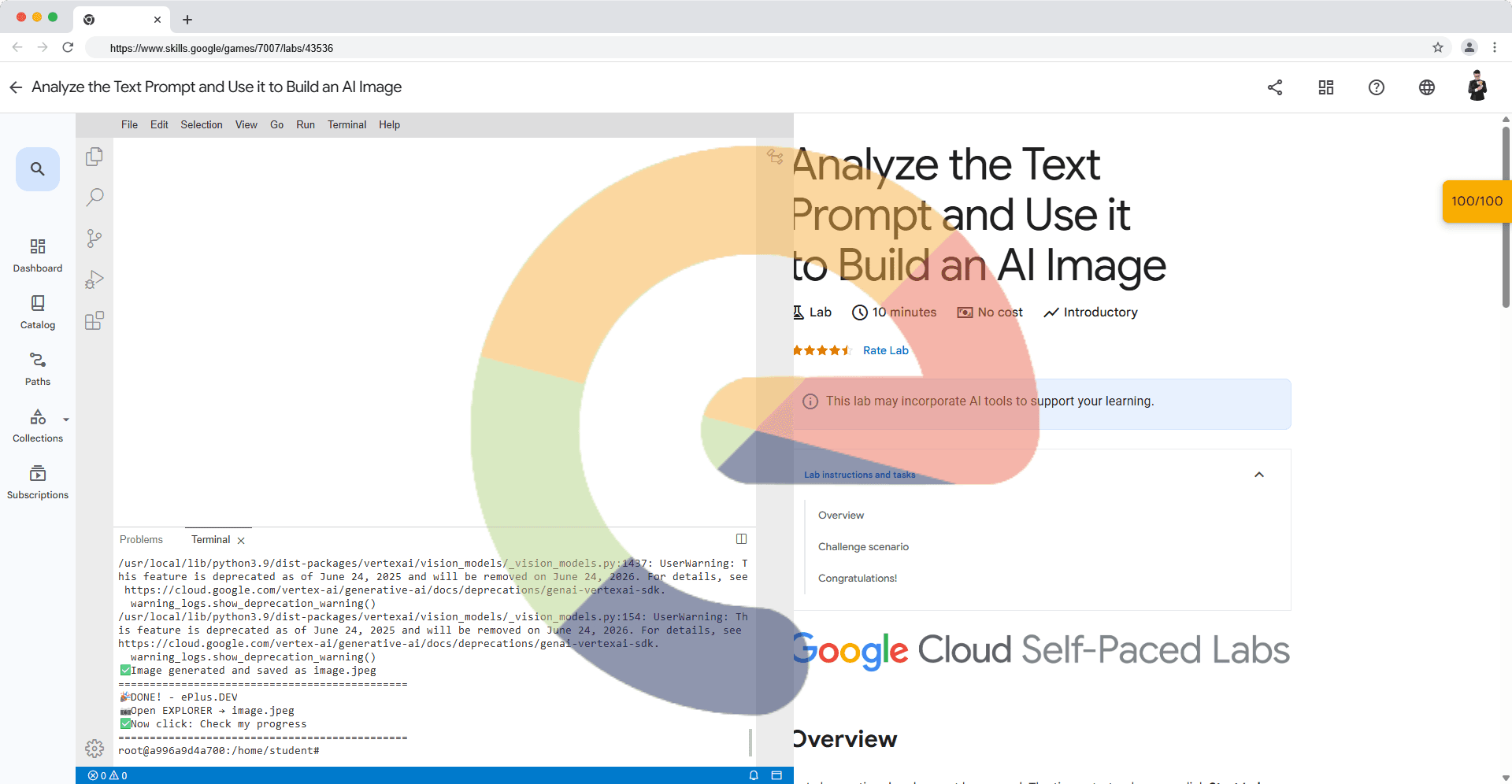Select the Terminal panel tab
Screen dimensions: 1512x784
(x=211, y=540)
